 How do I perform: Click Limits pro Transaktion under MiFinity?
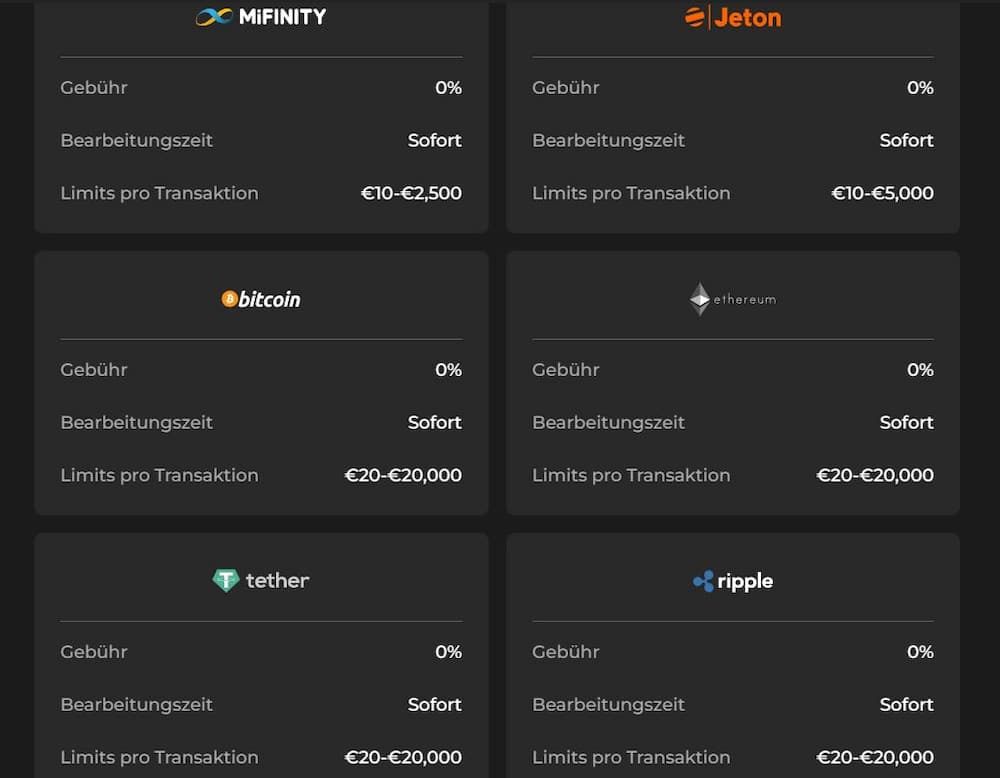coord(159,193)
